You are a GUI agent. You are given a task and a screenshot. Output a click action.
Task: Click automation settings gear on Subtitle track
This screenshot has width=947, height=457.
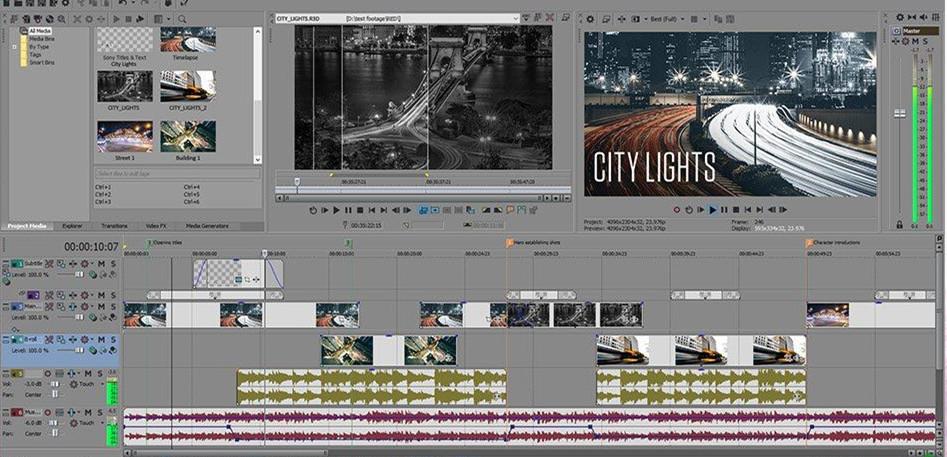click(x=84, y=264)
